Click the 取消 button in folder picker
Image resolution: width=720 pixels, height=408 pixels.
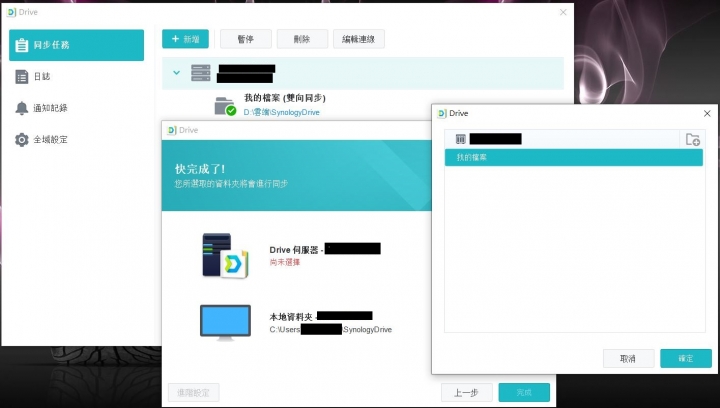coord(628,358)
